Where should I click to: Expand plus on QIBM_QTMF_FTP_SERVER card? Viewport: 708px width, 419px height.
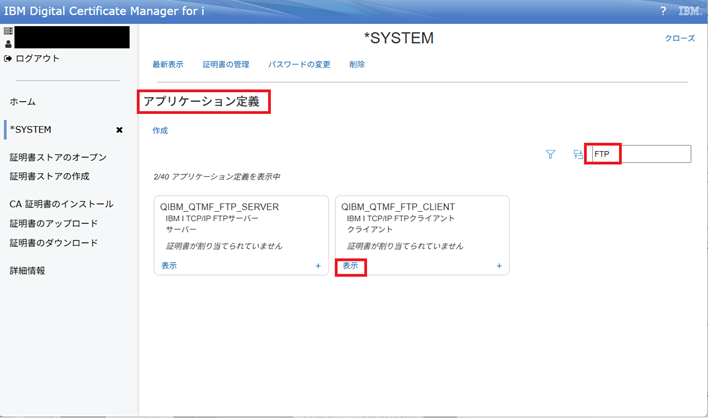(318, 266)
